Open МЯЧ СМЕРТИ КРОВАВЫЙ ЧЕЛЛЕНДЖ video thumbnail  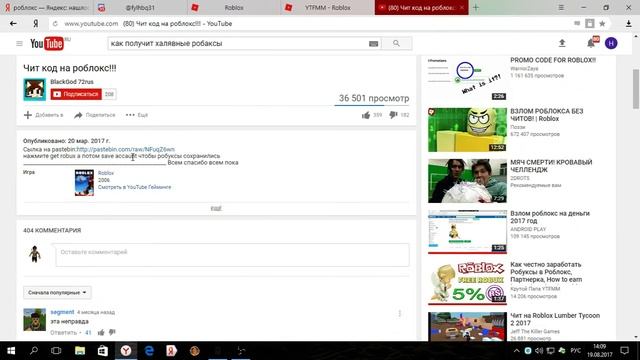[467, 181]
